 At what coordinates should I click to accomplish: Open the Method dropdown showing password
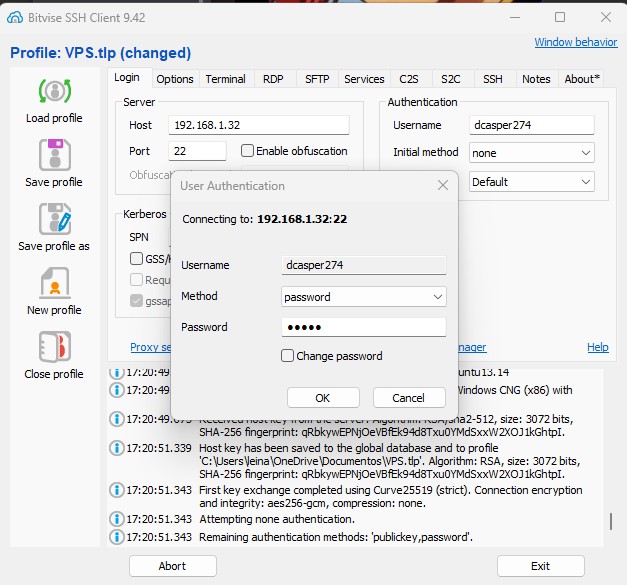(364, 297)
